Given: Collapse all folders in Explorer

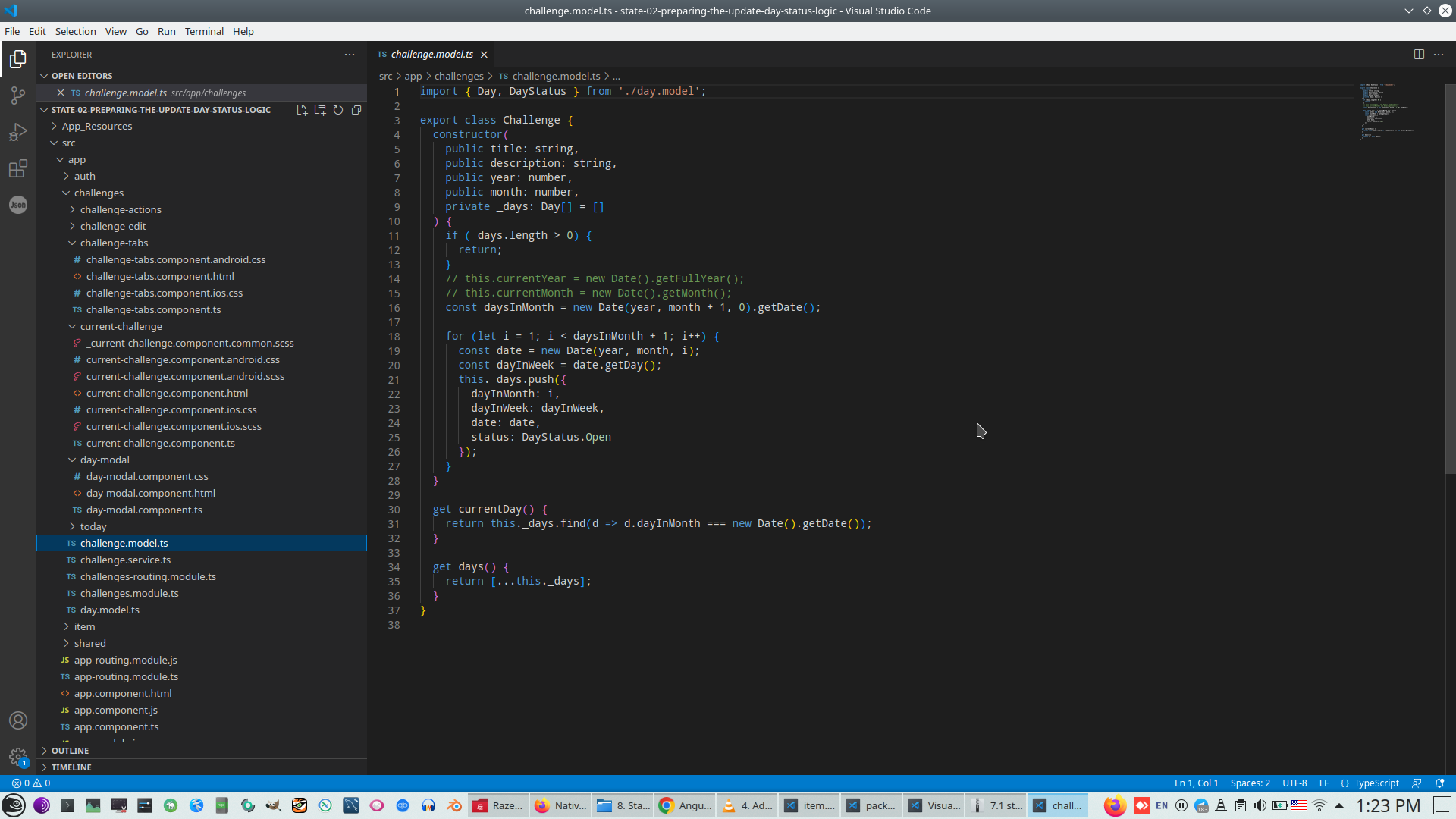Looking at the screenshot, I should tap(356, 110).
